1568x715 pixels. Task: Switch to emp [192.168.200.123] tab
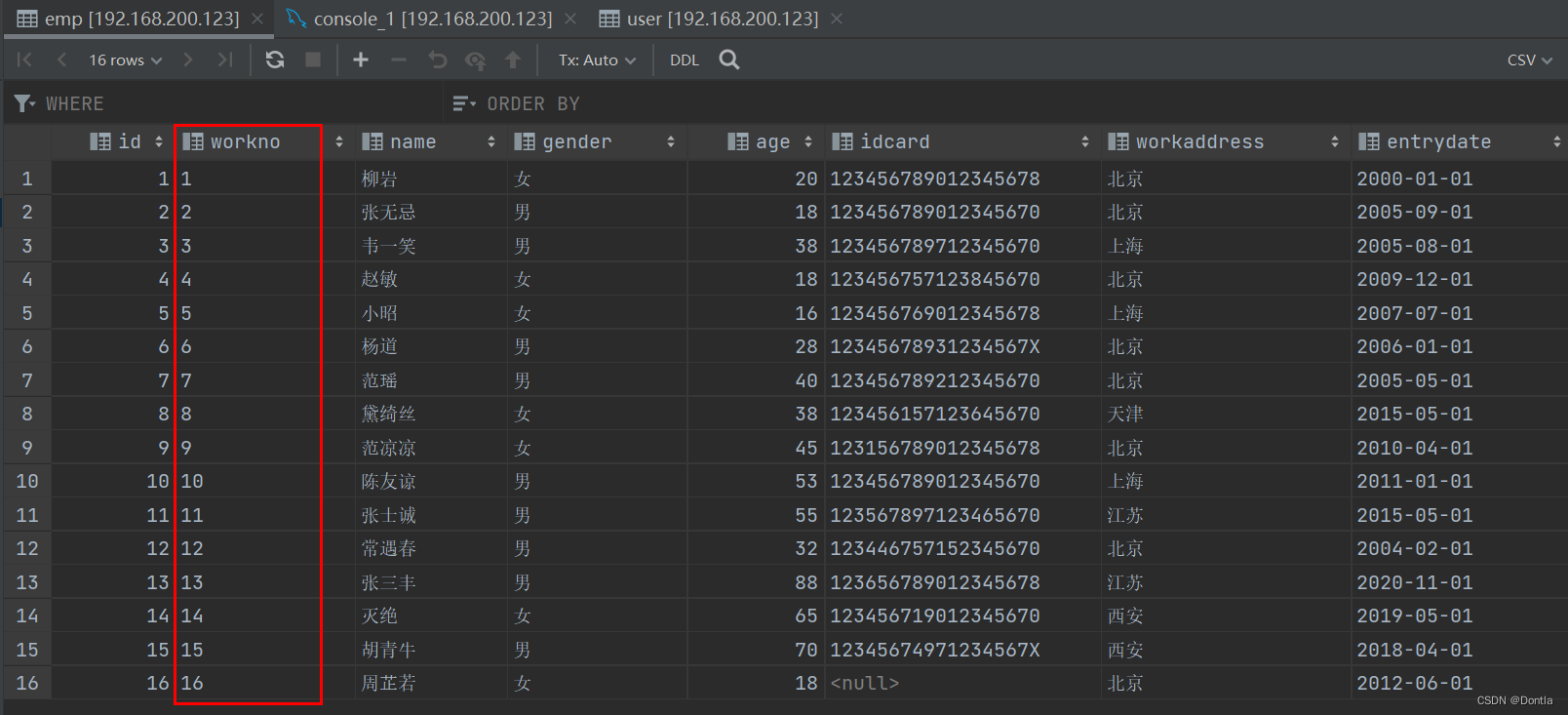point(140,19)
